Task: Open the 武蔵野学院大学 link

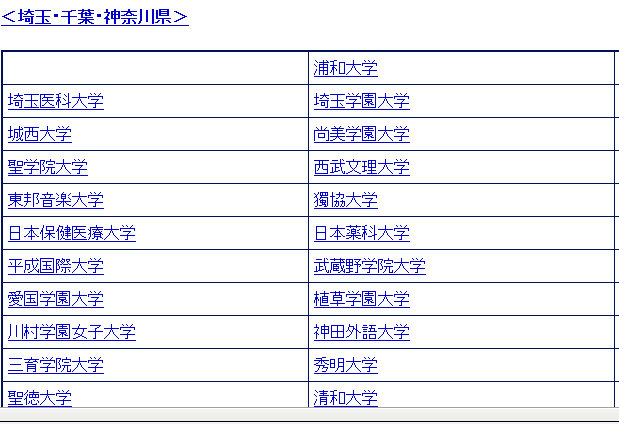Action: click(x=370, y=266)
